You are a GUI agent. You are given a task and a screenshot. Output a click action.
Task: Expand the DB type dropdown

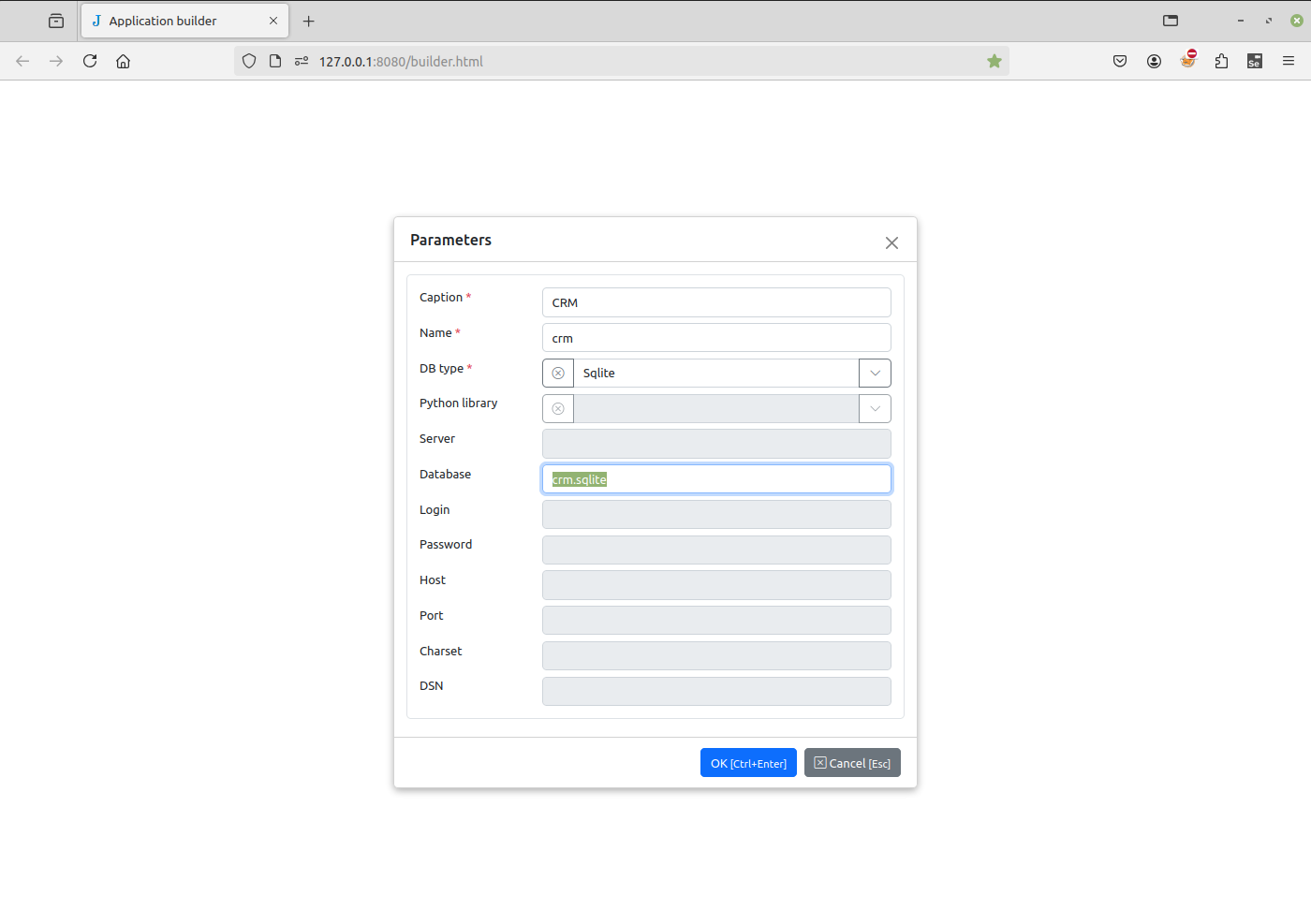tap(875, 374)
